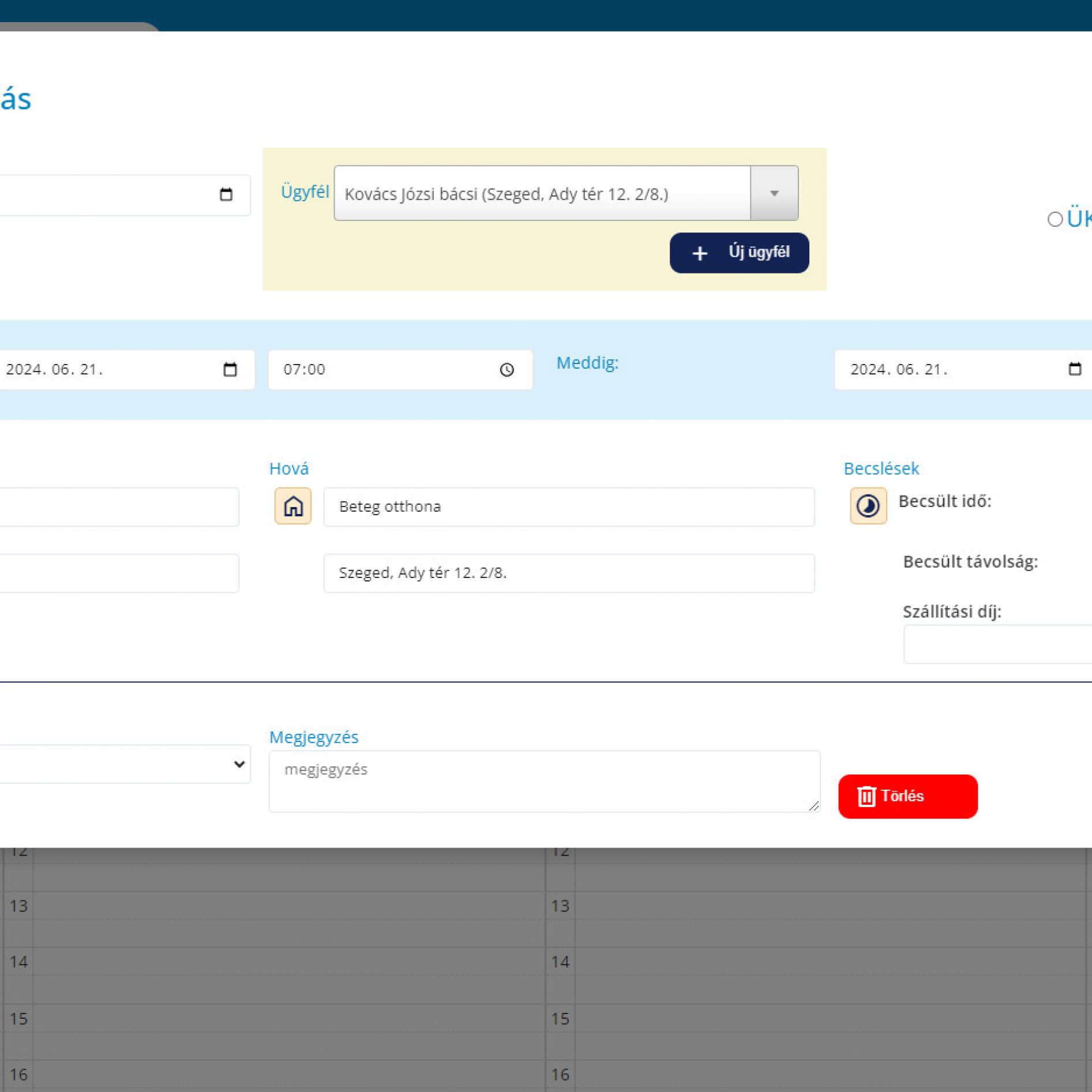1092x1092 pixels.
Task: Click the clock estimate icon under Becslések
Action: click(x=868, y=506)
